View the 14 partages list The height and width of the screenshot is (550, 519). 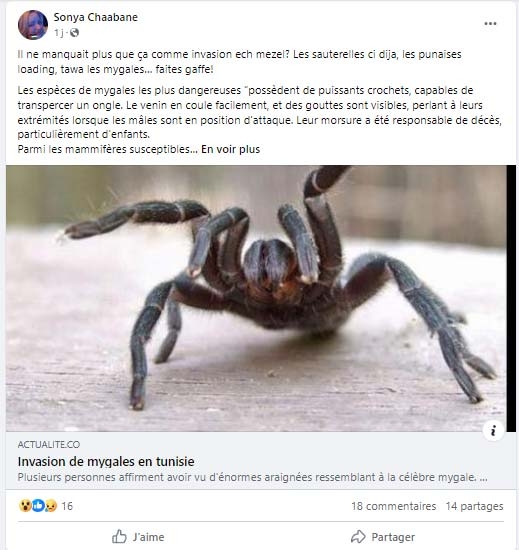click(x=474, y=506)
